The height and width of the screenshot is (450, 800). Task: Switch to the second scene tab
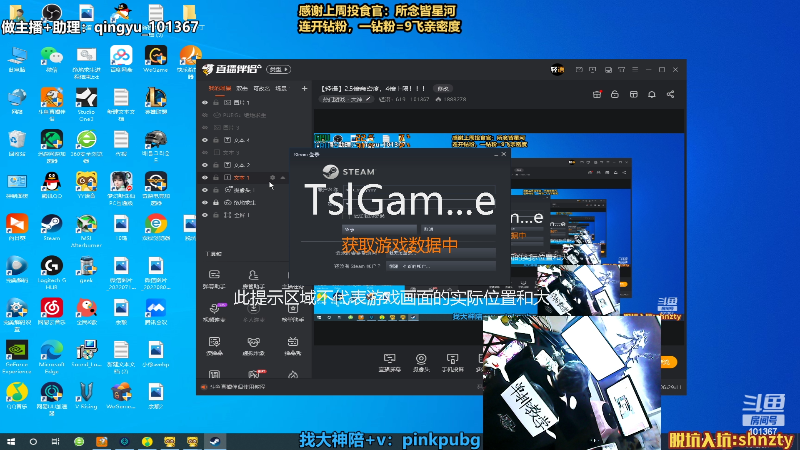242,88
